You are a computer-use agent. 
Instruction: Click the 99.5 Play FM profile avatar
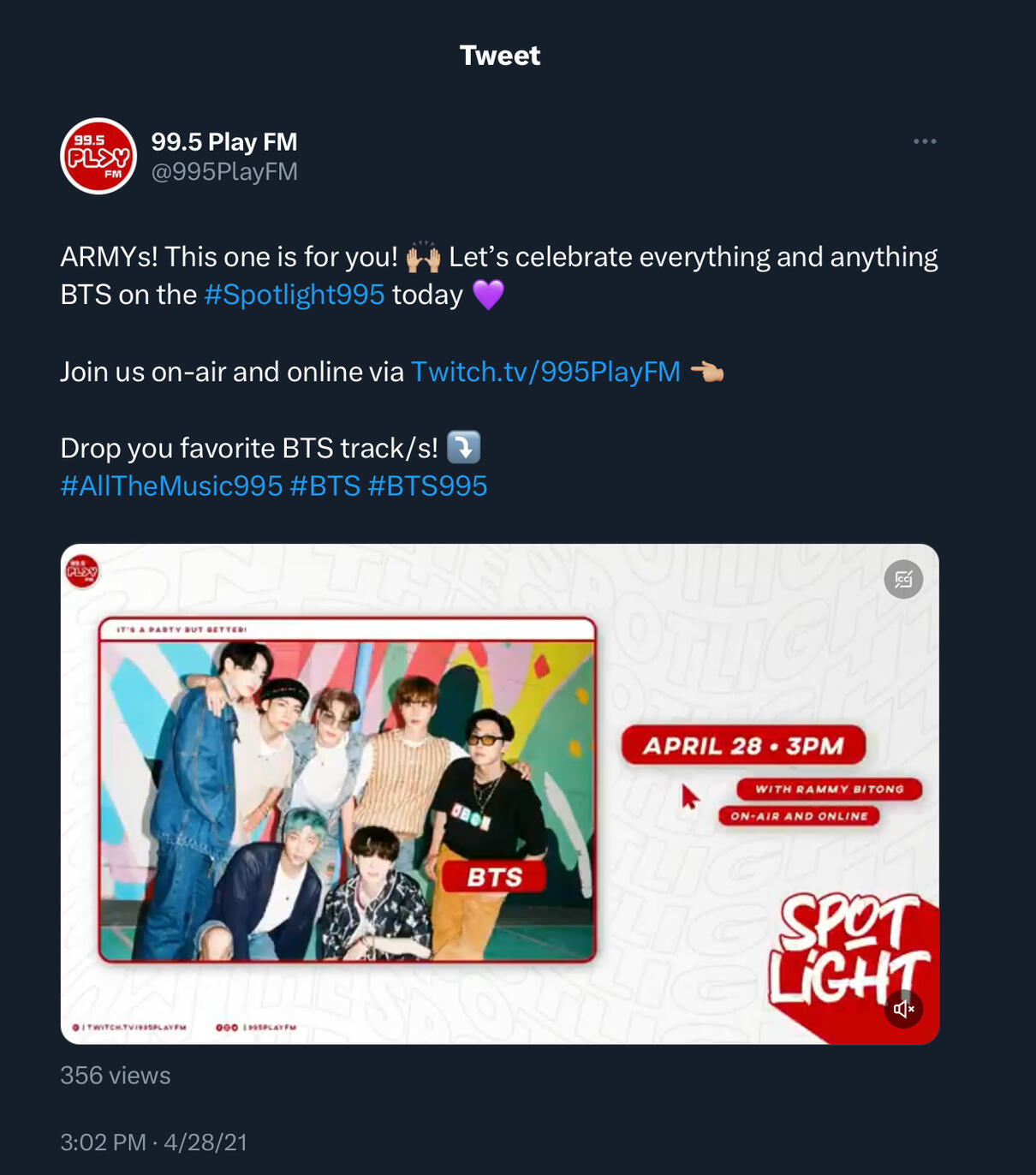98,156
